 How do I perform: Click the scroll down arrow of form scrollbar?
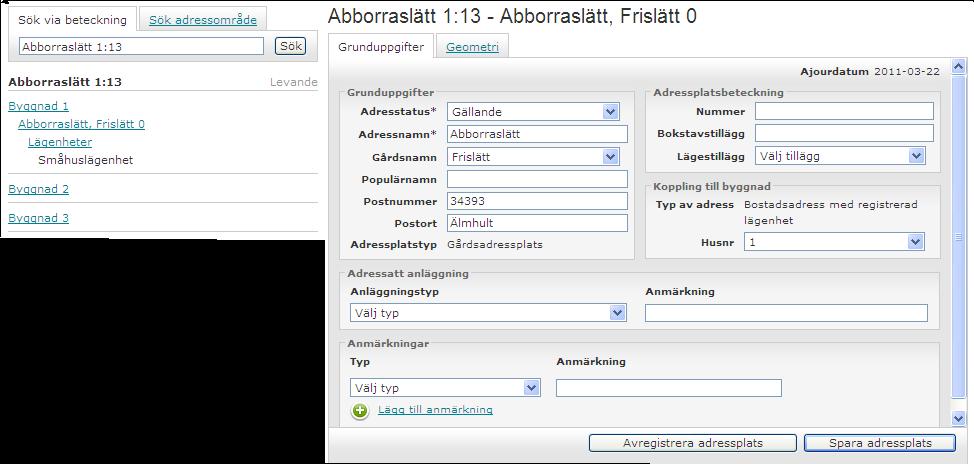[x=958, y=419]
